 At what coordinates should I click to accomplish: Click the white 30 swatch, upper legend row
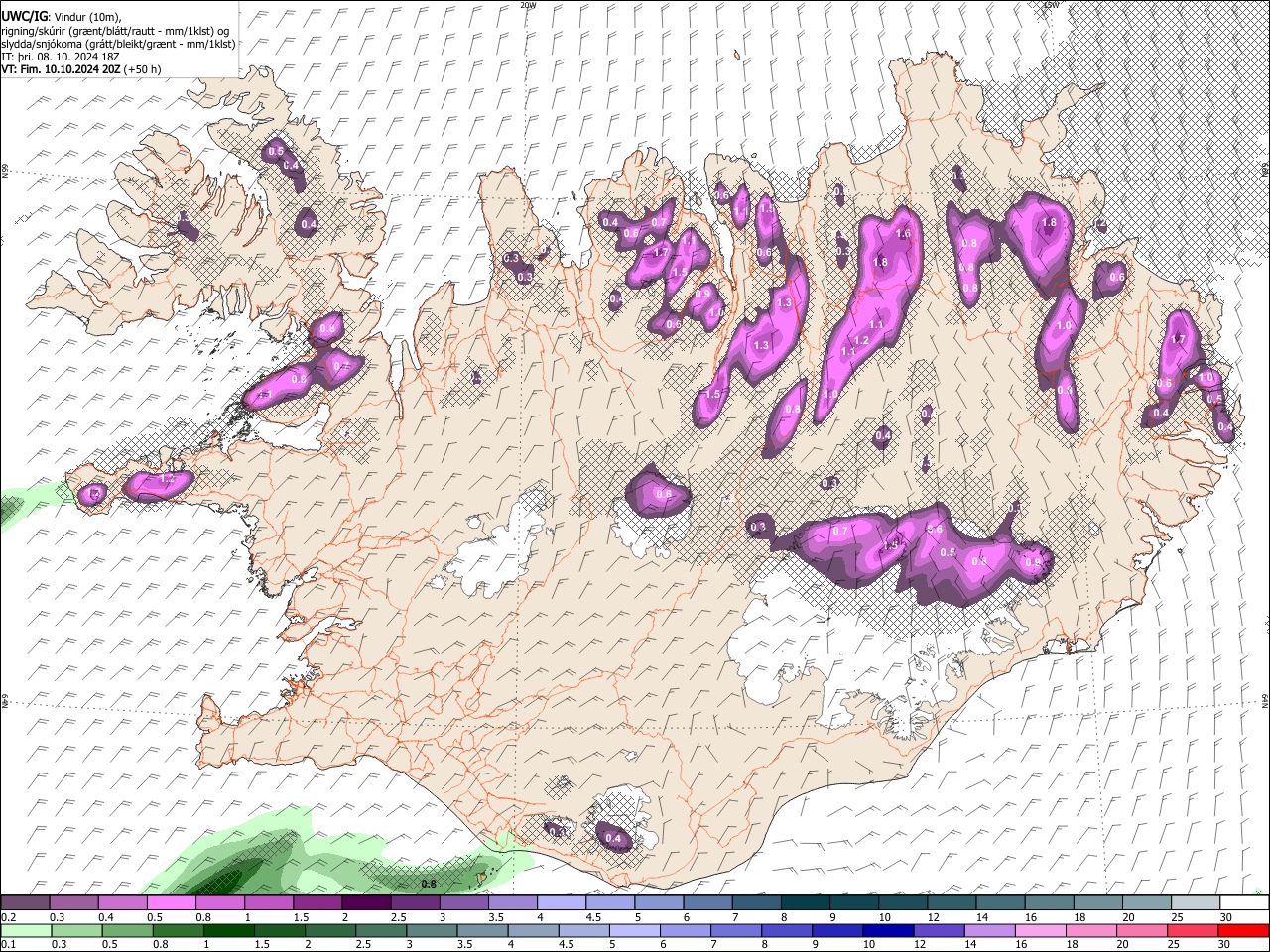tap(1244, 903)
